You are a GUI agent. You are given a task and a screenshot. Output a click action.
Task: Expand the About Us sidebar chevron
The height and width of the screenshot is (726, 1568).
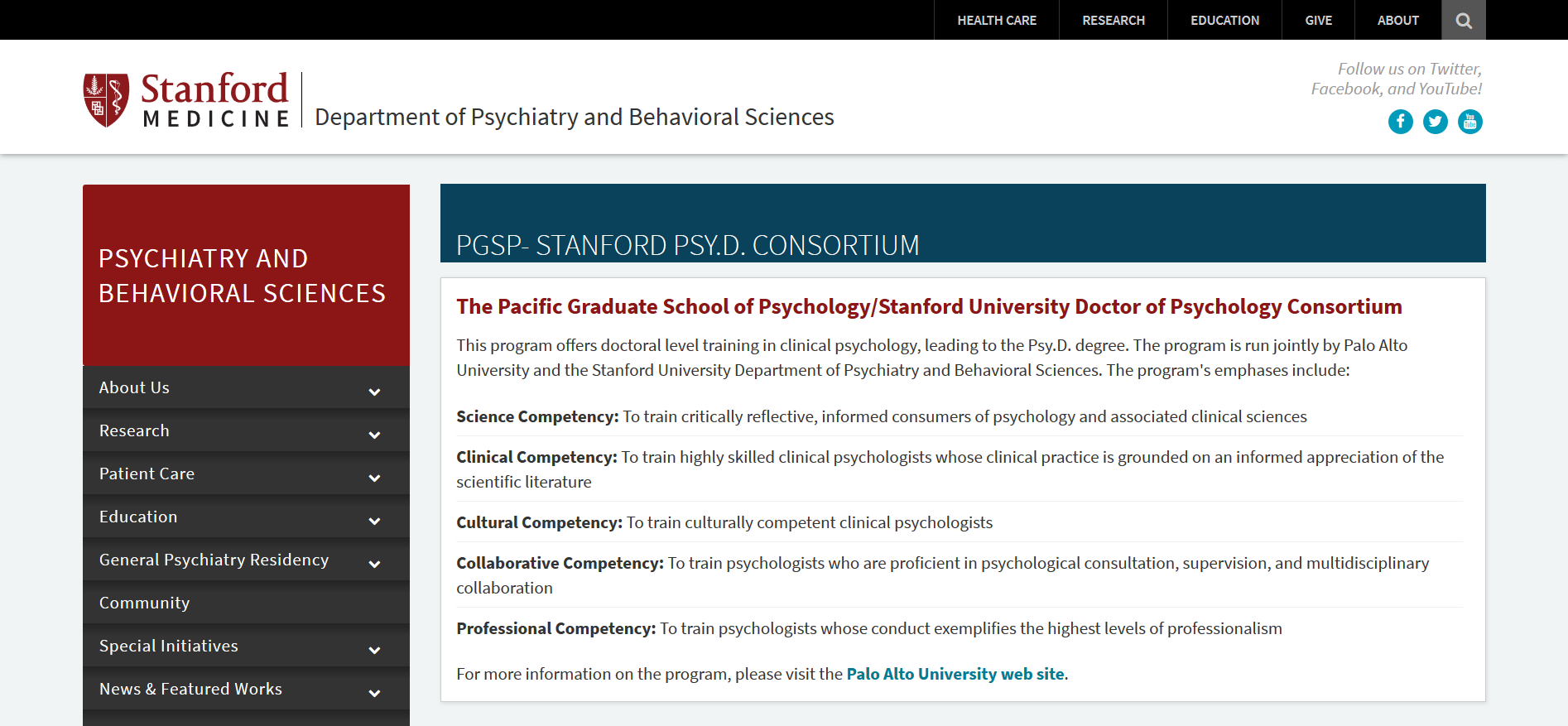374,392
